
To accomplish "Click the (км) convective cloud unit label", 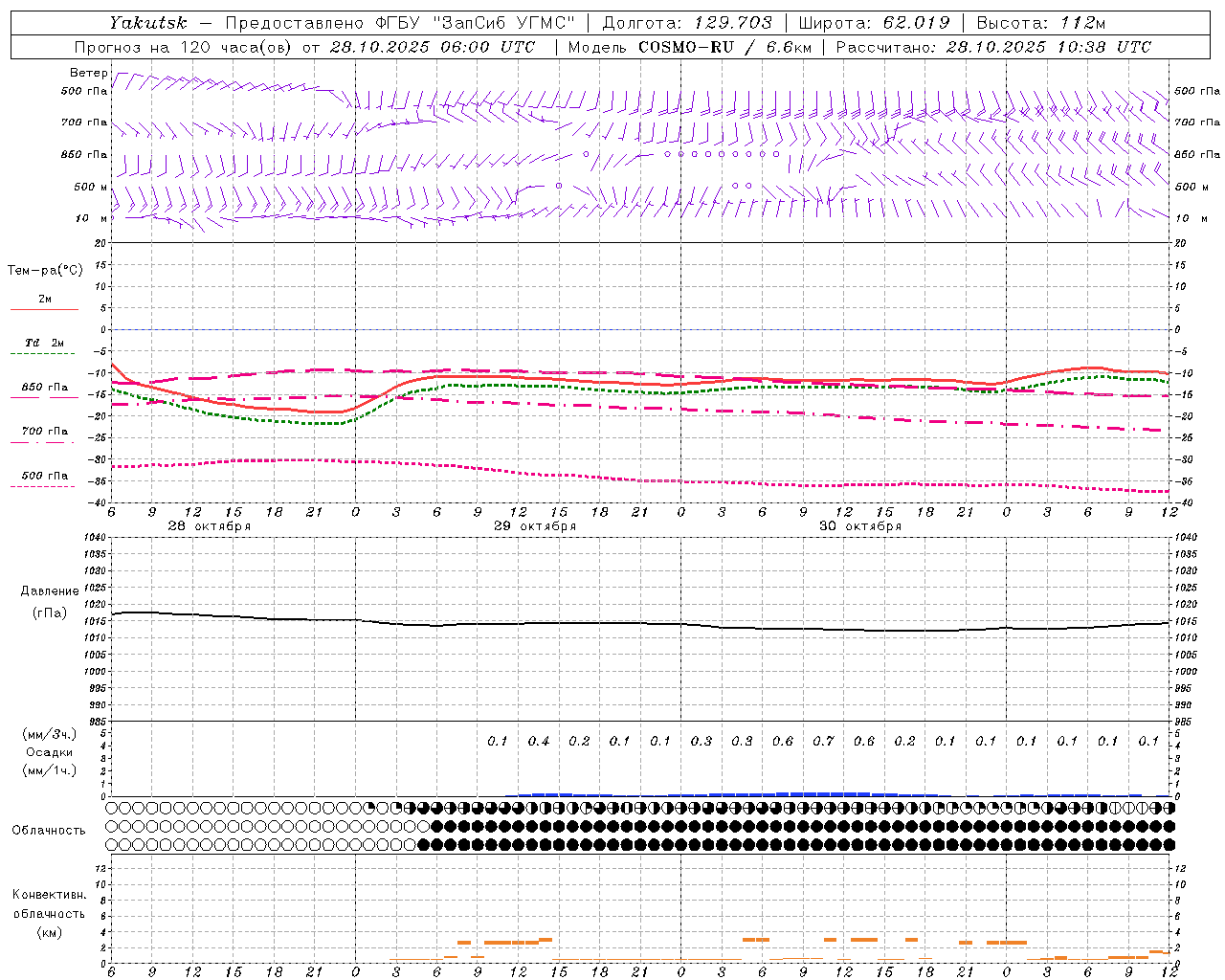I will click(49, 931).
